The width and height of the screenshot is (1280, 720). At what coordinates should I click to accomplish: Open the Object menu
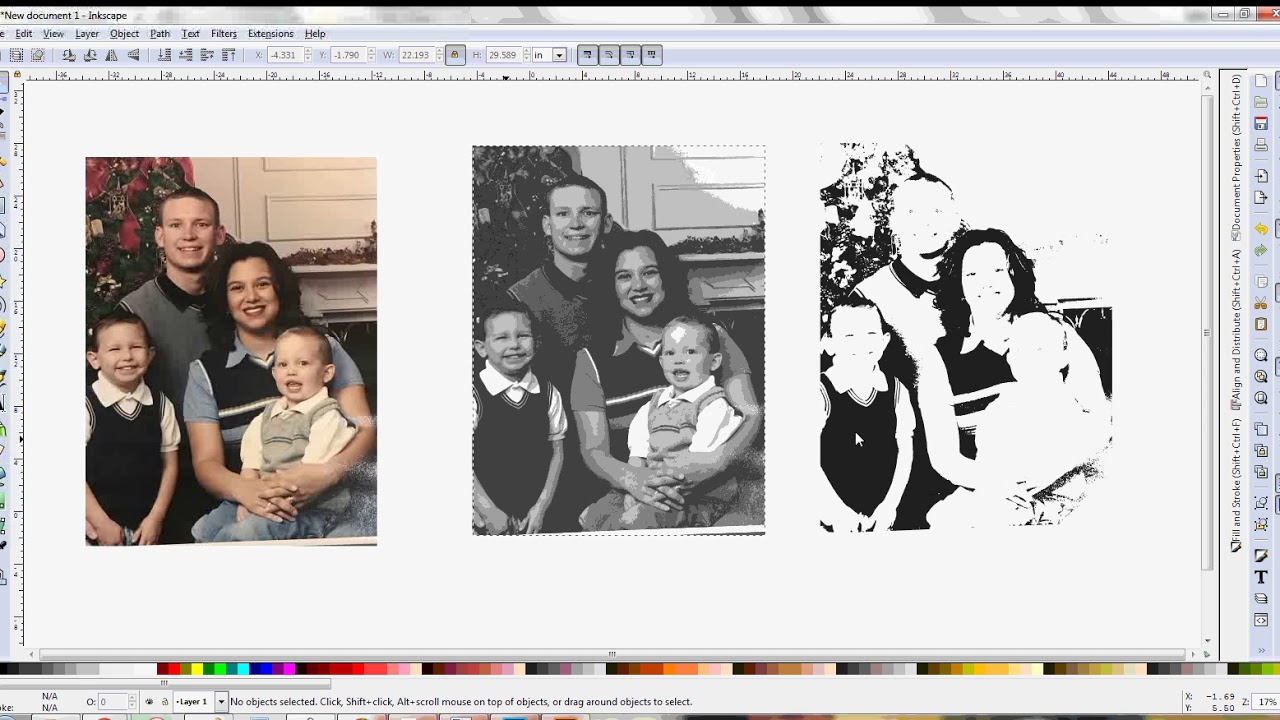coord(125,33)
